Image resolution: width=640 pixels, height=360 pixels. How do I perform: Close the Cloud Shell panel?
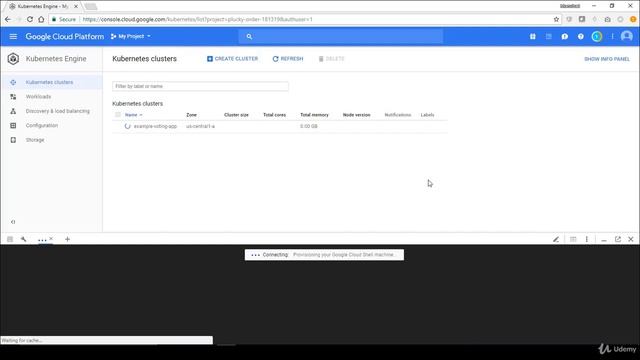click(631, 239)
